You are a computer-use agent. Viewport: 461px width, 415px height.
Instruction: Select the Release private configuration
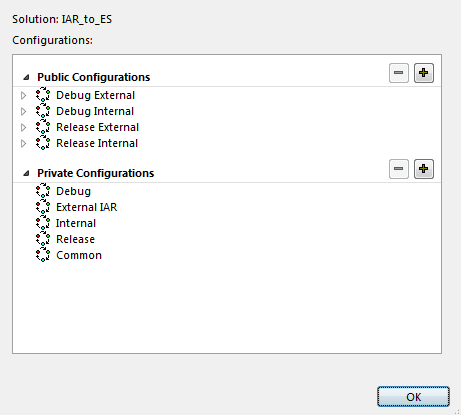tap(76, 239)
